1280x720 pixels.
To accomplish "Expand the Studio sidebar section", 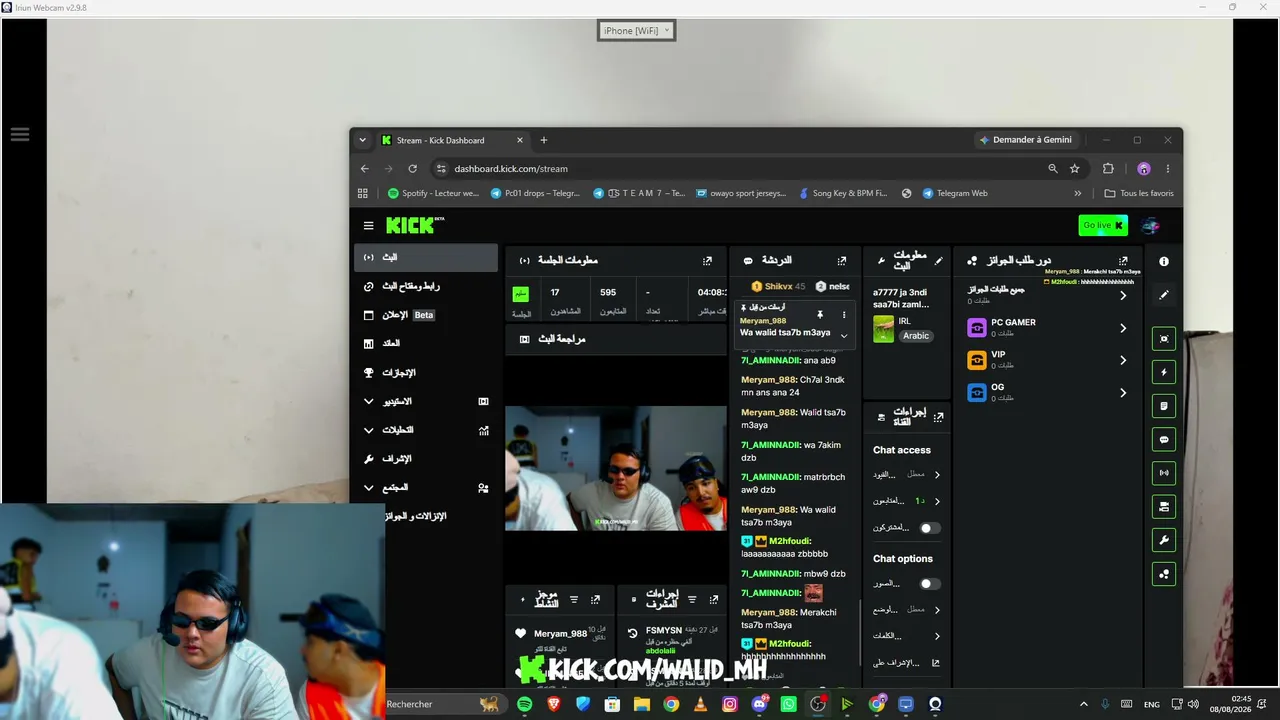I will click(x=425, y=401).
